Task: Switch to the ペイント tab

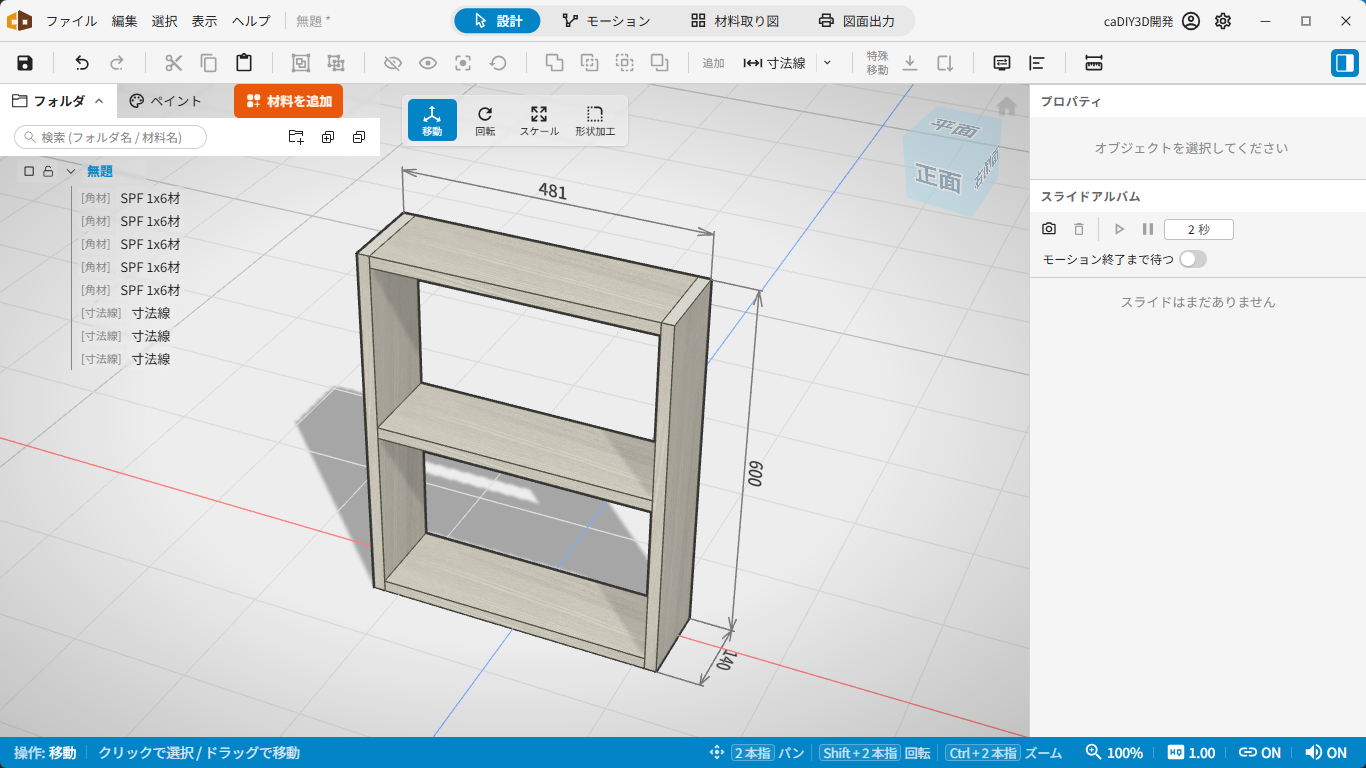Action: pos(166,101)
